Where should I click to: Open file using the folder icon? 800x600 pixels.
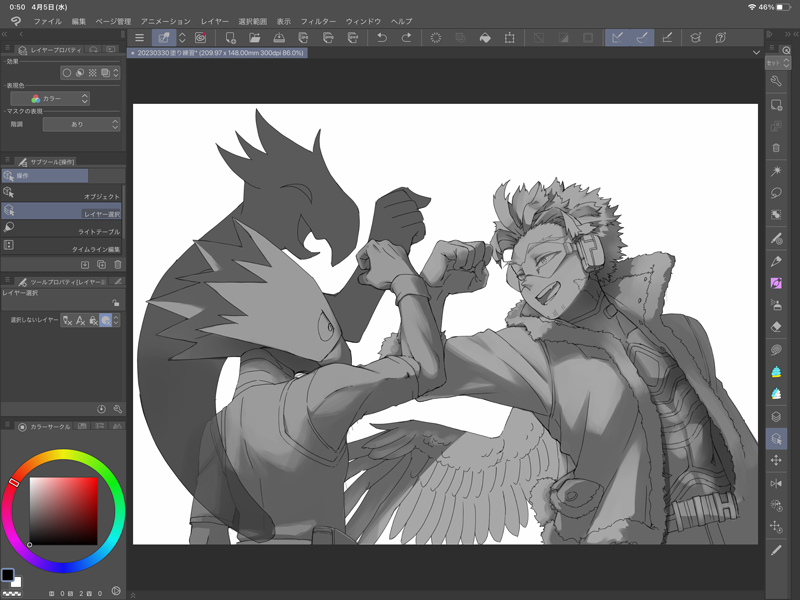254,38
